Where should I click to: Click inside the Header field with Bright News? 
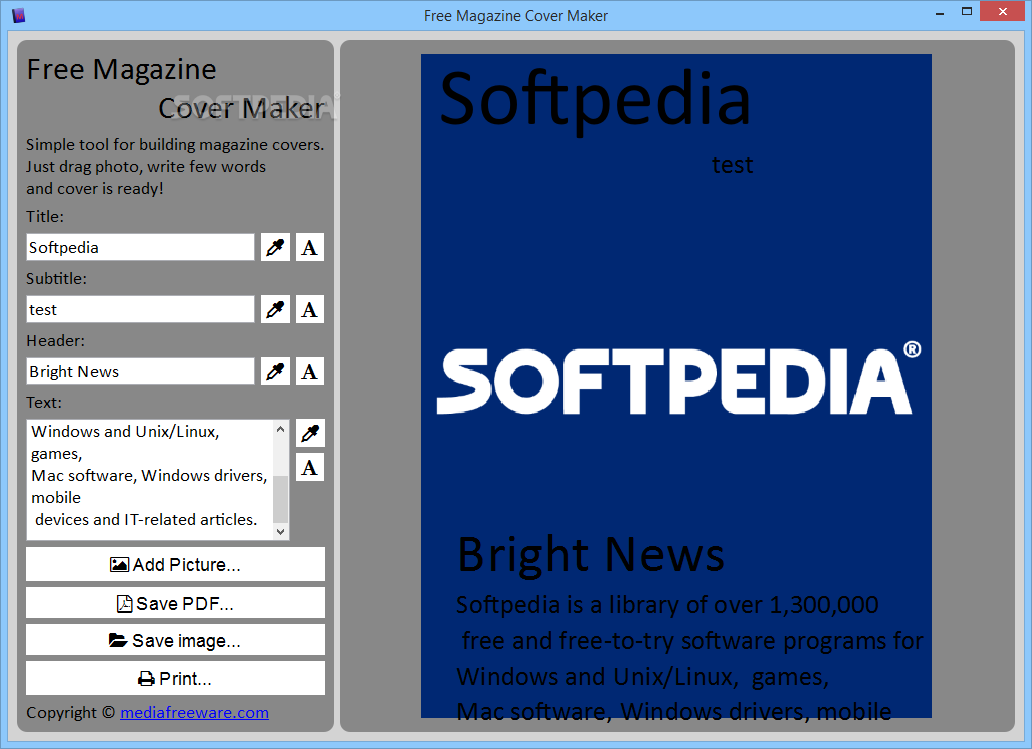[140, 371]
